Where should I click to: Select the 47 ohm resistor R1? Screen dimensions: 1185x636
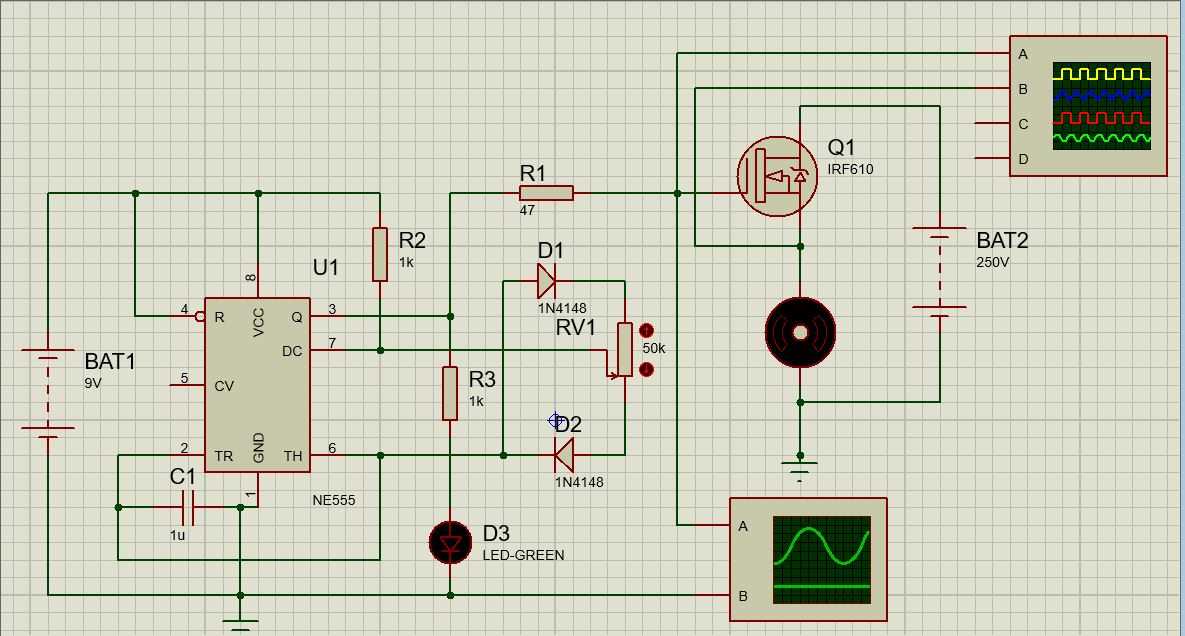[x=546, y=192]
